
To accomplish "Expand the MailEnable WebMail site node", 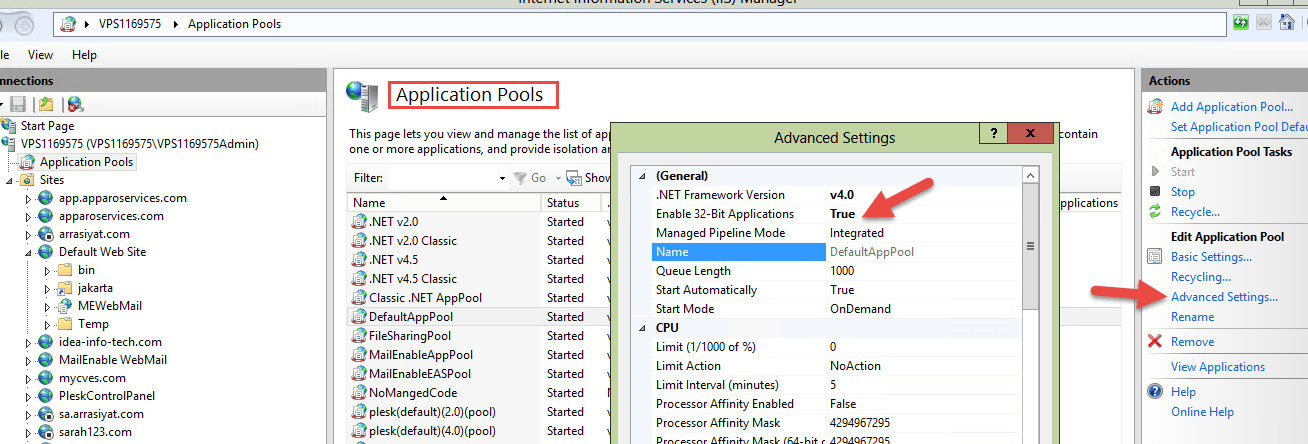I will [x=28, y=360].
